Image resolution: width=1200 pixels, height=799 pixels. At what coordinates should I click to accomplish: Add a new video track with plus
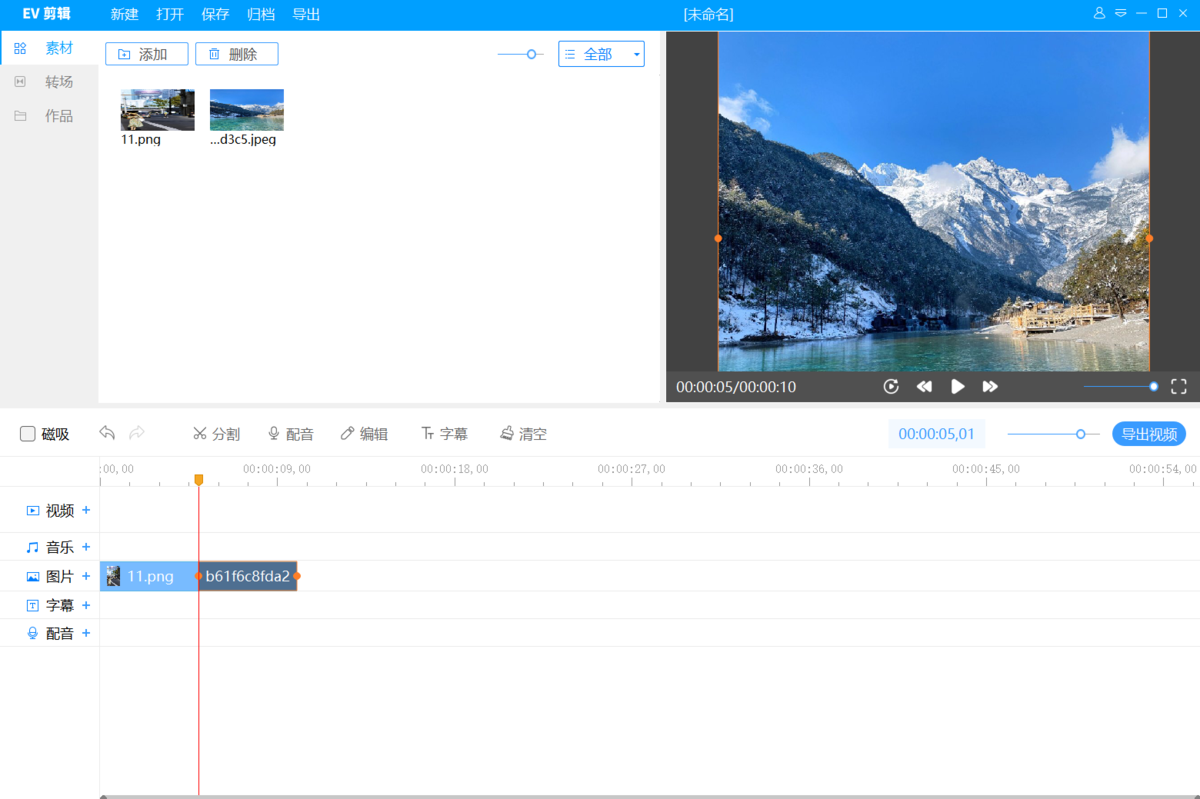pos(86,510)
